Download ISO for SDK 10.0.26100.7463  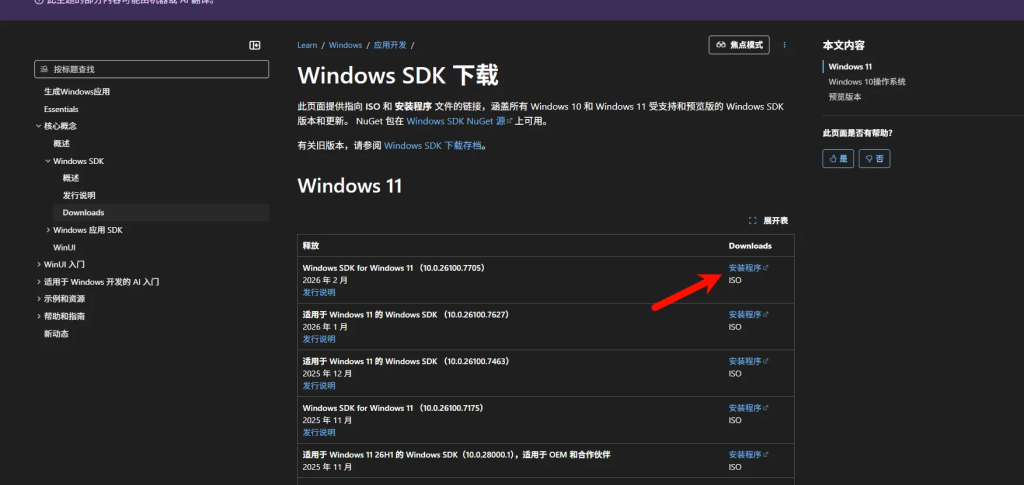coord(735,374)
